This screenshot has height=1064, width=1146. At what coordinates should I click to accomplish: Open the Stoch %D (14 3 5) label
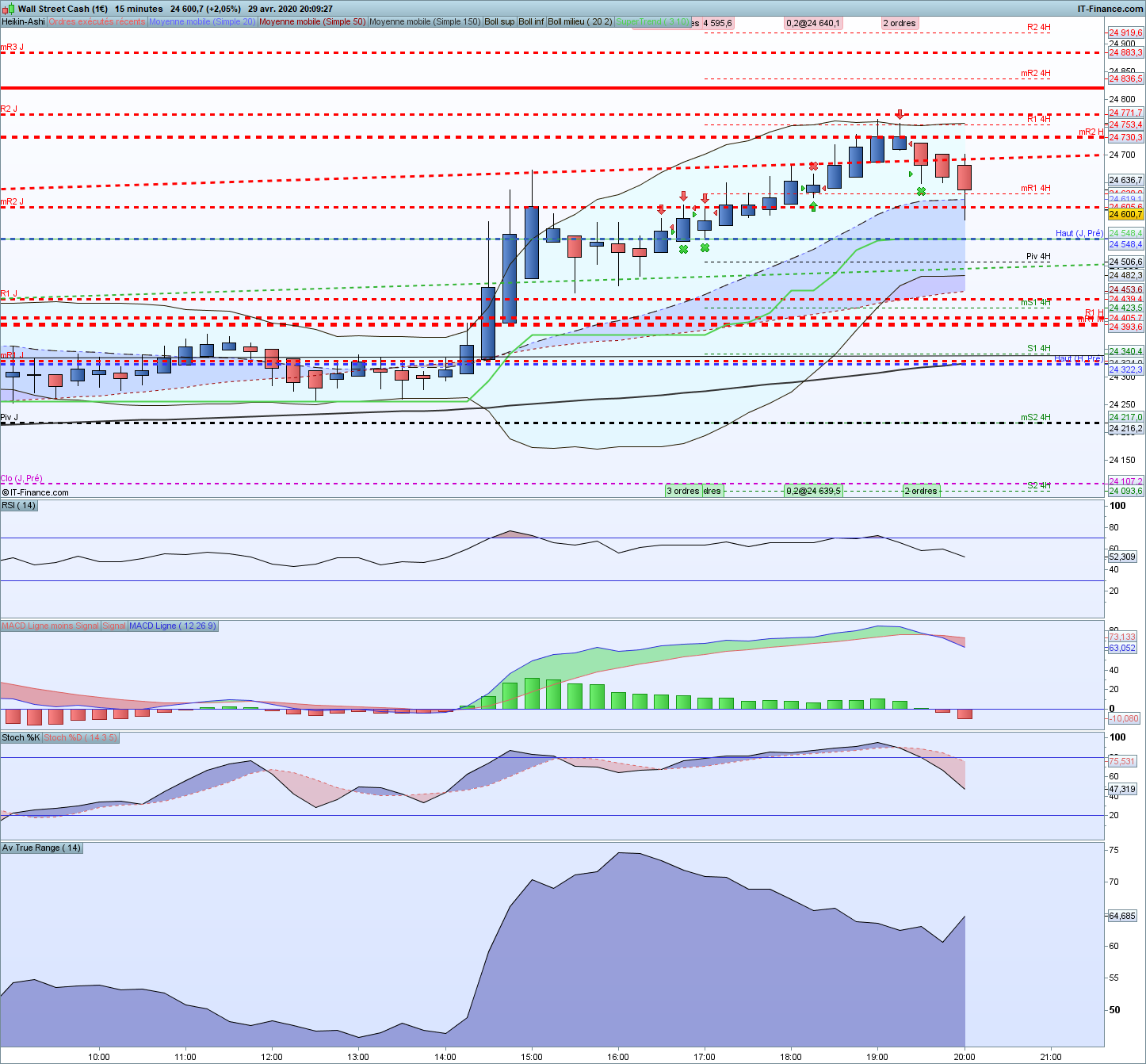pos(80,737)
